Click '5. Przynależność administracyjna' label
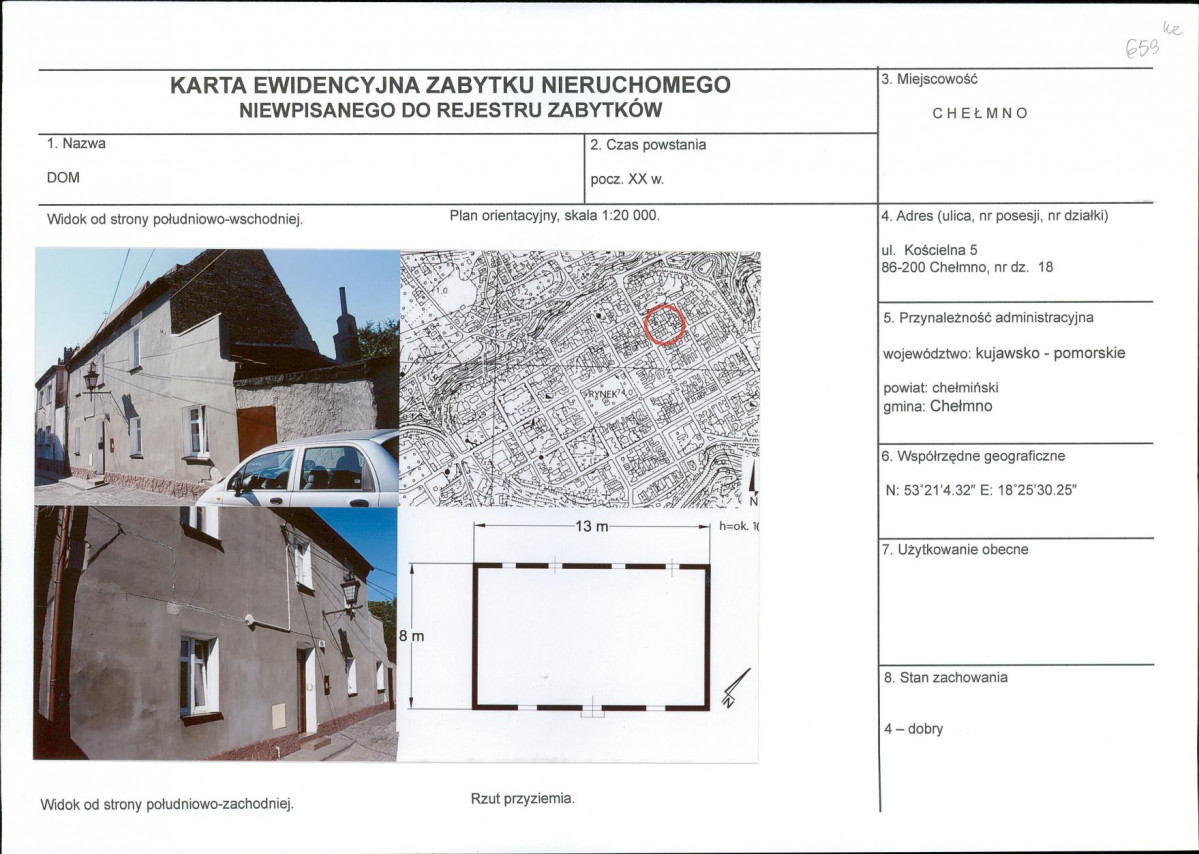Viewport: 1199px width, 854px height. click(x=988, y=318)
